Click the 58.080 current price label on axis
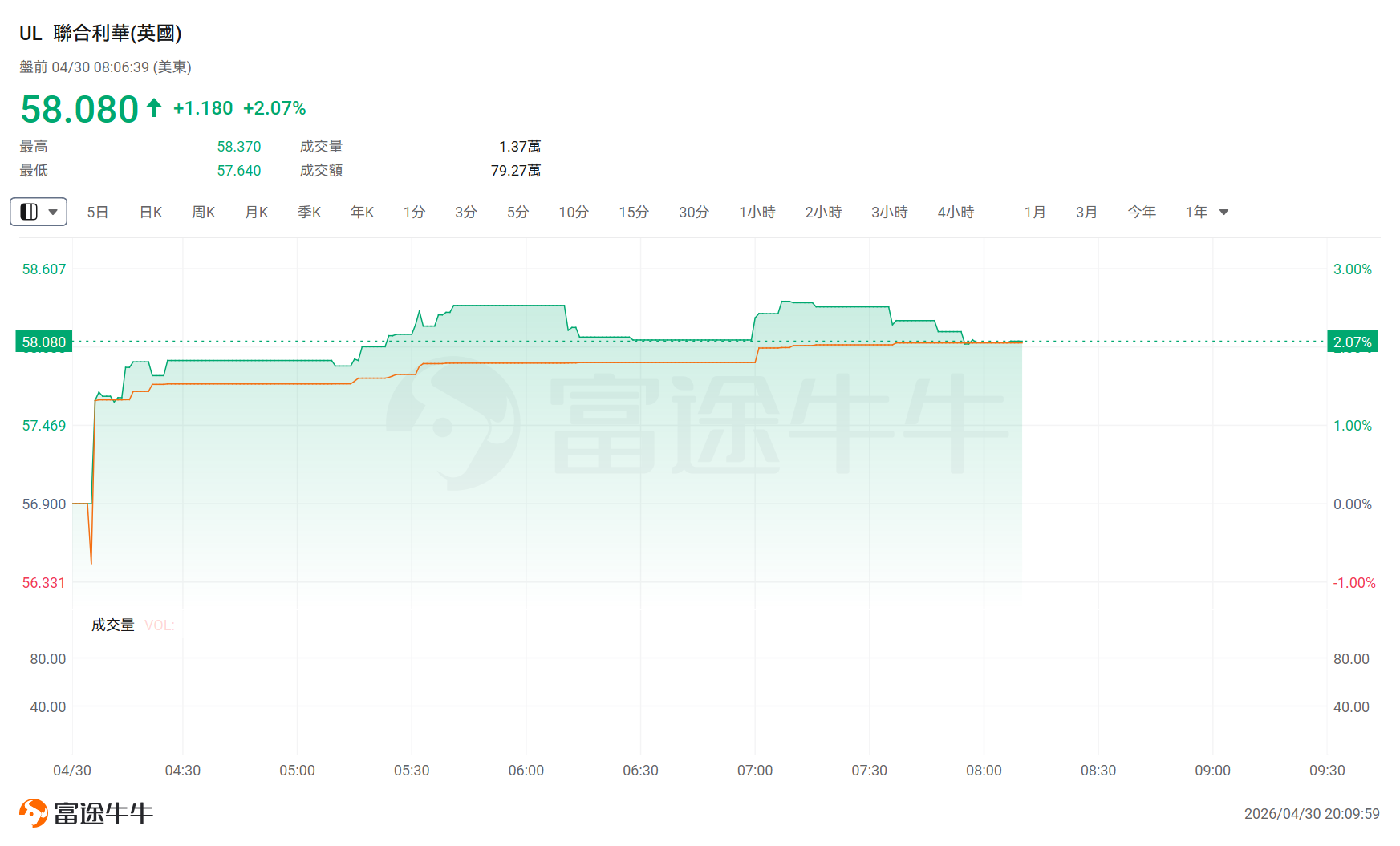 pyautogui.click(x=44, y=342)
